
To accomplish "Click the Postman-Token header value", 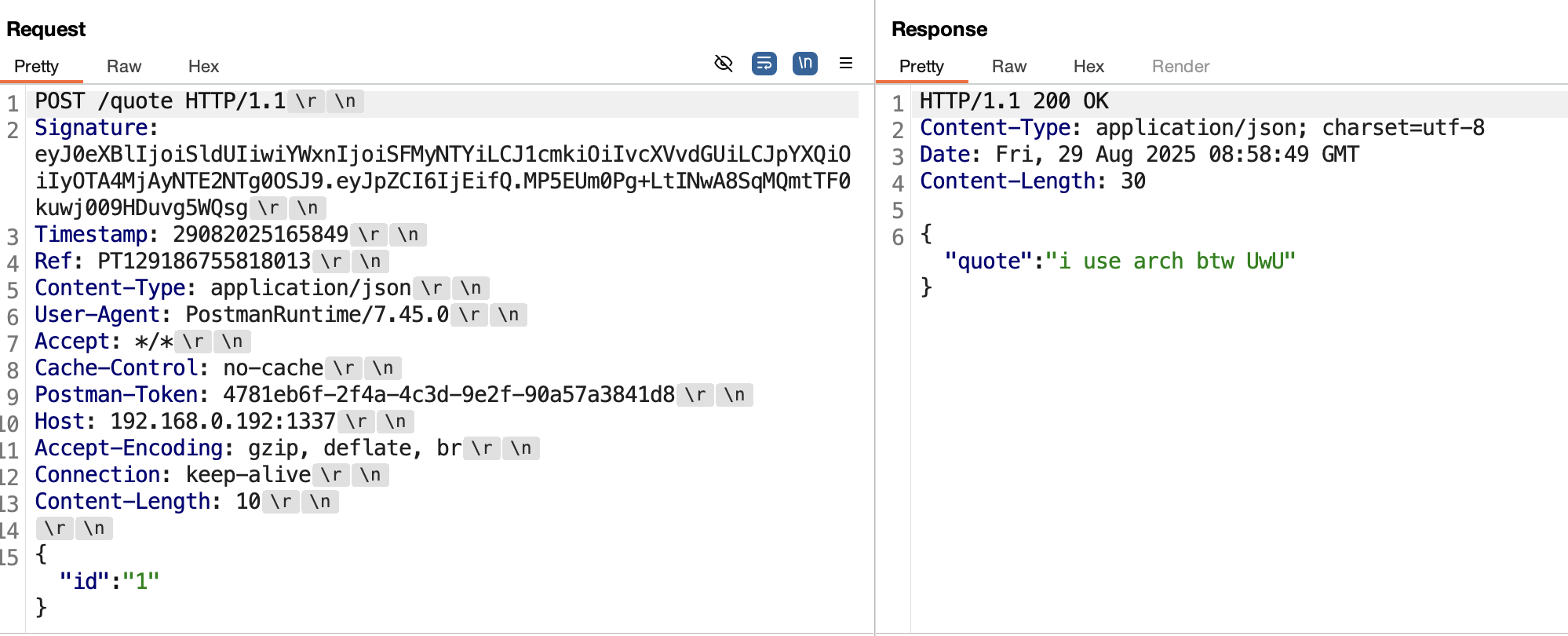I will click(x=448, y=395).
